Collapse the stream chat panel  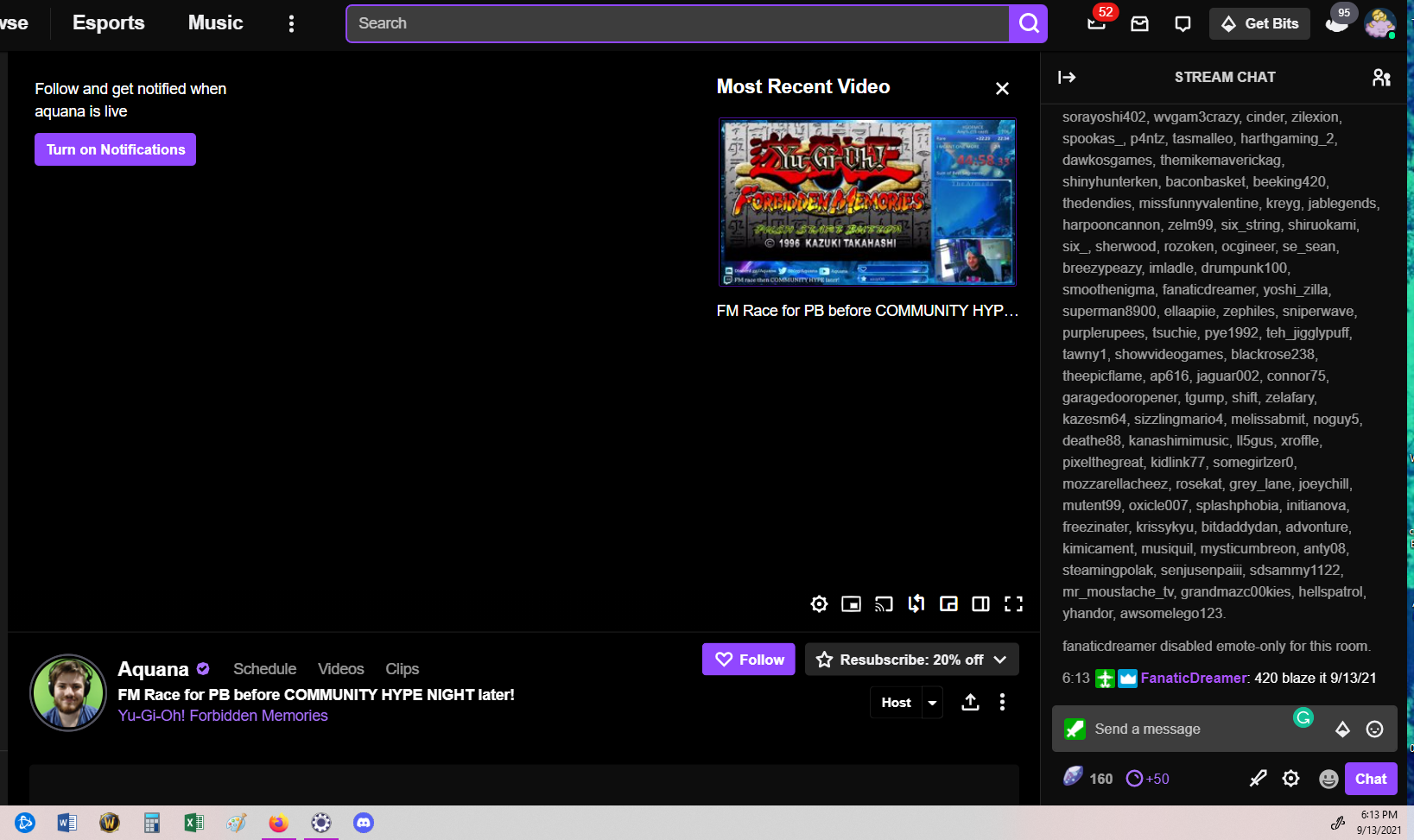point(1067,78)
